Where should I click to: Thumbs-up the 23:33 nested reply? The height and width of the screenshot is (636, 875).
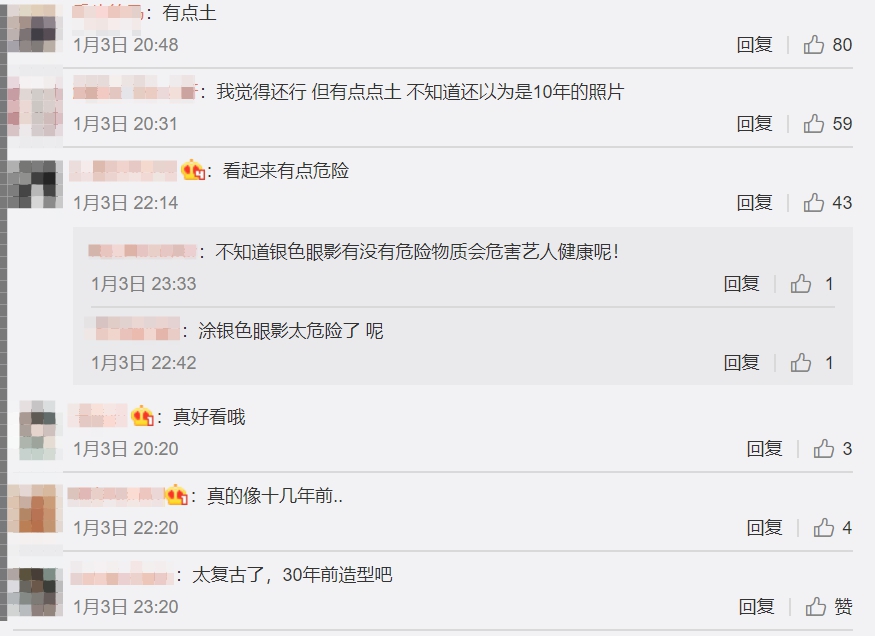click(x=801, y=283)
